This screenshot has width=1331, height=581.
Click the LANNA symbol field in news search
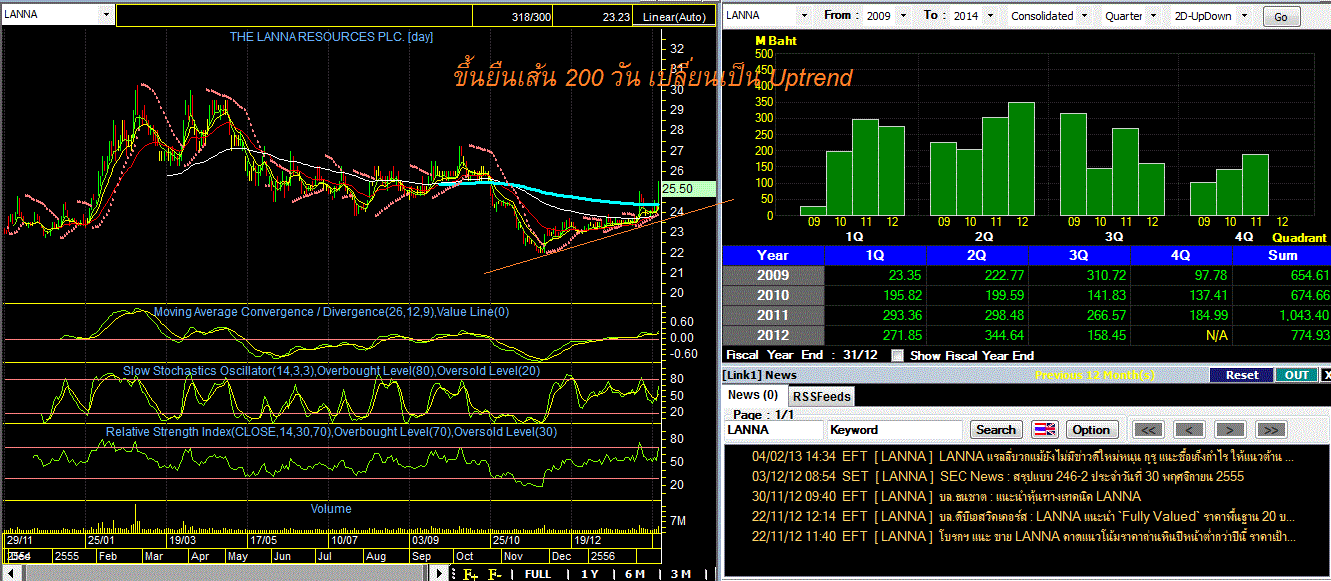(774, 430)
